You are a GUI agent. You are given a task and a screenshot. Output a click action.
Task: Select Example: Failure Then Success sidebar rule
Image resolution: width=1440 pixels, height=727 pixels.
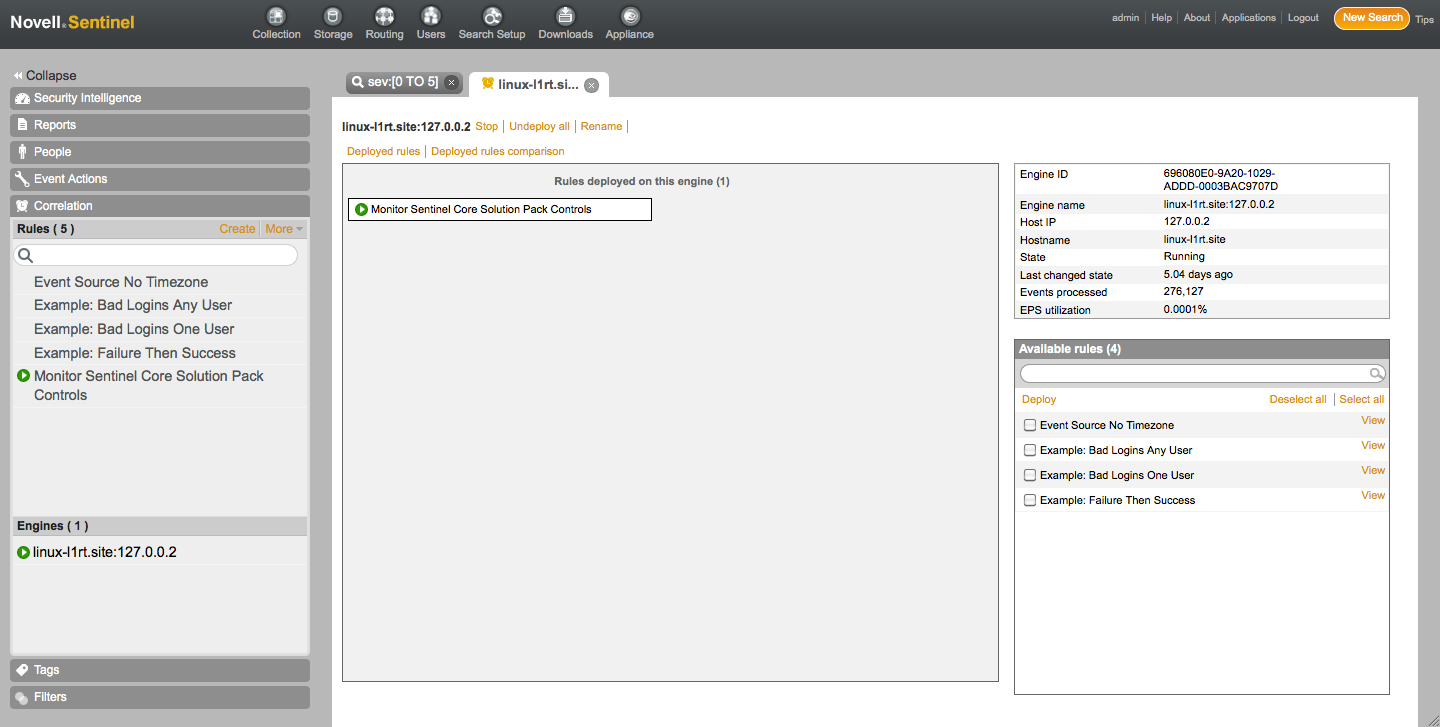point(135,353)
